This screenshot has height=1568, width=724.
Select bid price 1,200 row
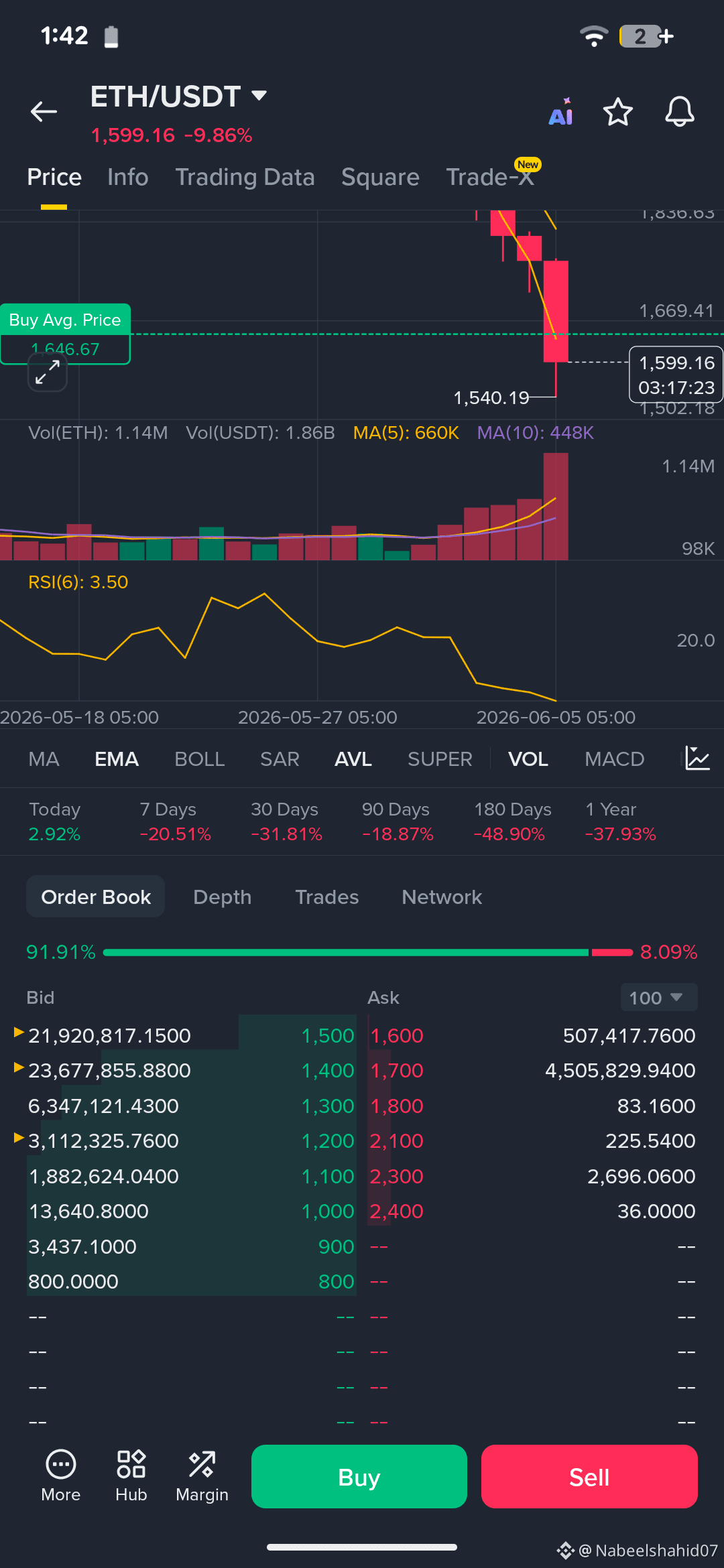coord(191,1140)
